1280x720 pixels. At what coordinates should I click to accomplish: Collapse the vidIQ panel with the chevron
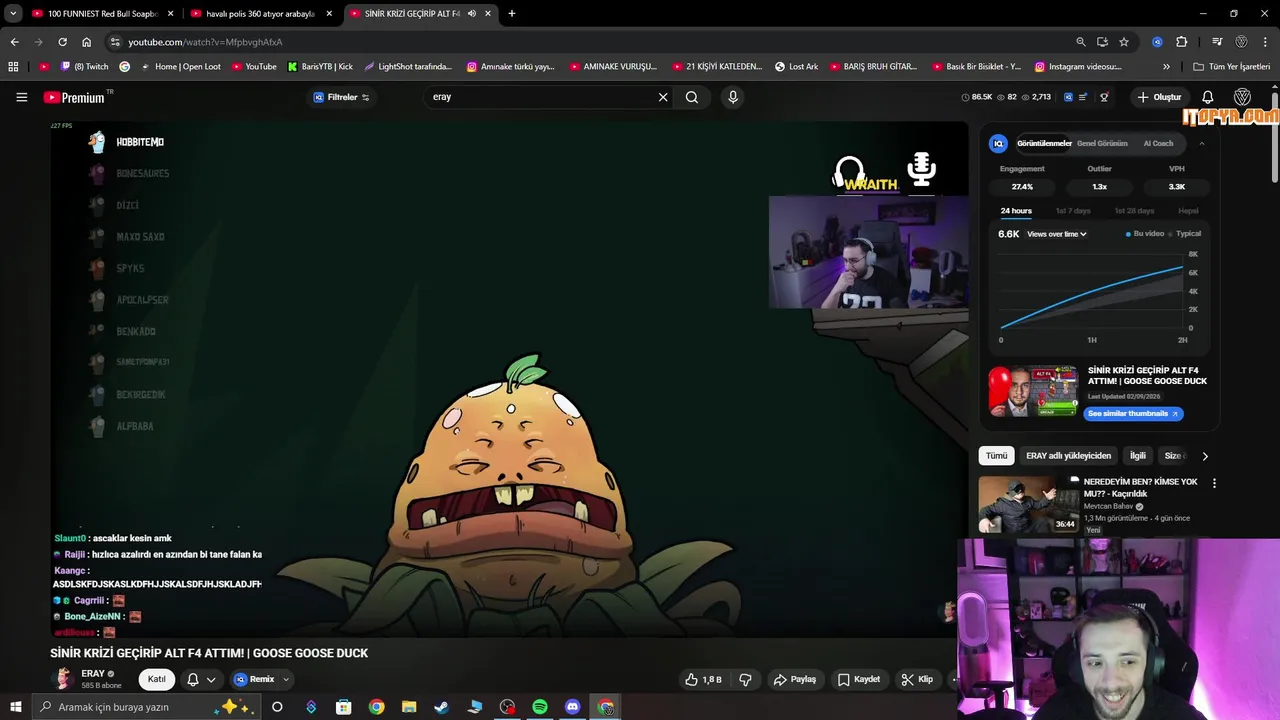[x=1201, y=144]
